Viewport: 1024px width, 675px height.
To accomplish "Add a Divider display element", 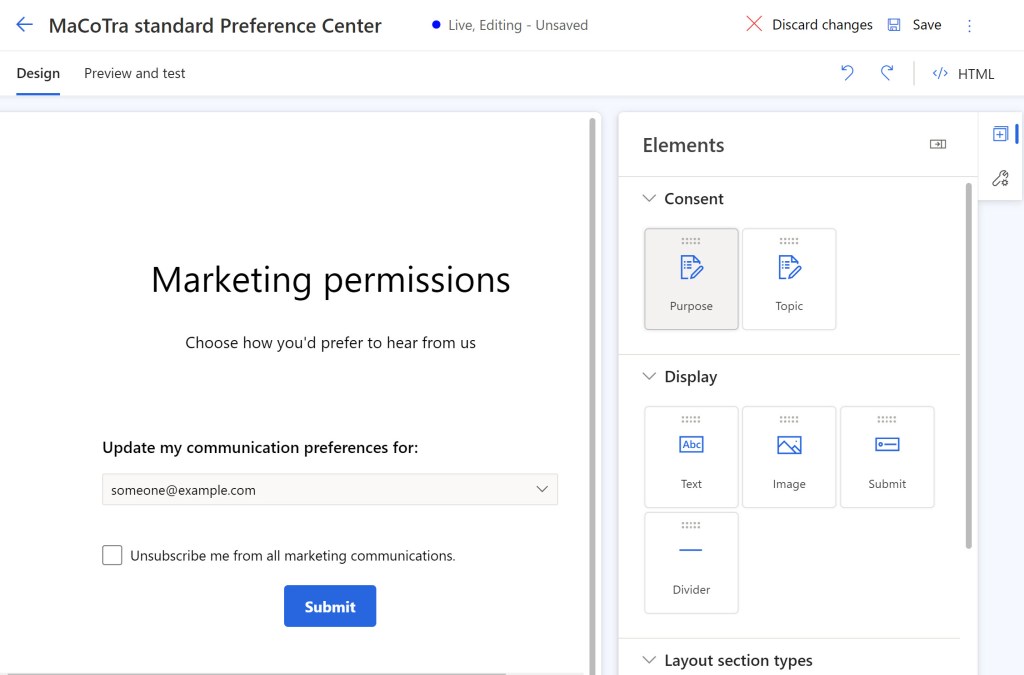I will (691, 562).
